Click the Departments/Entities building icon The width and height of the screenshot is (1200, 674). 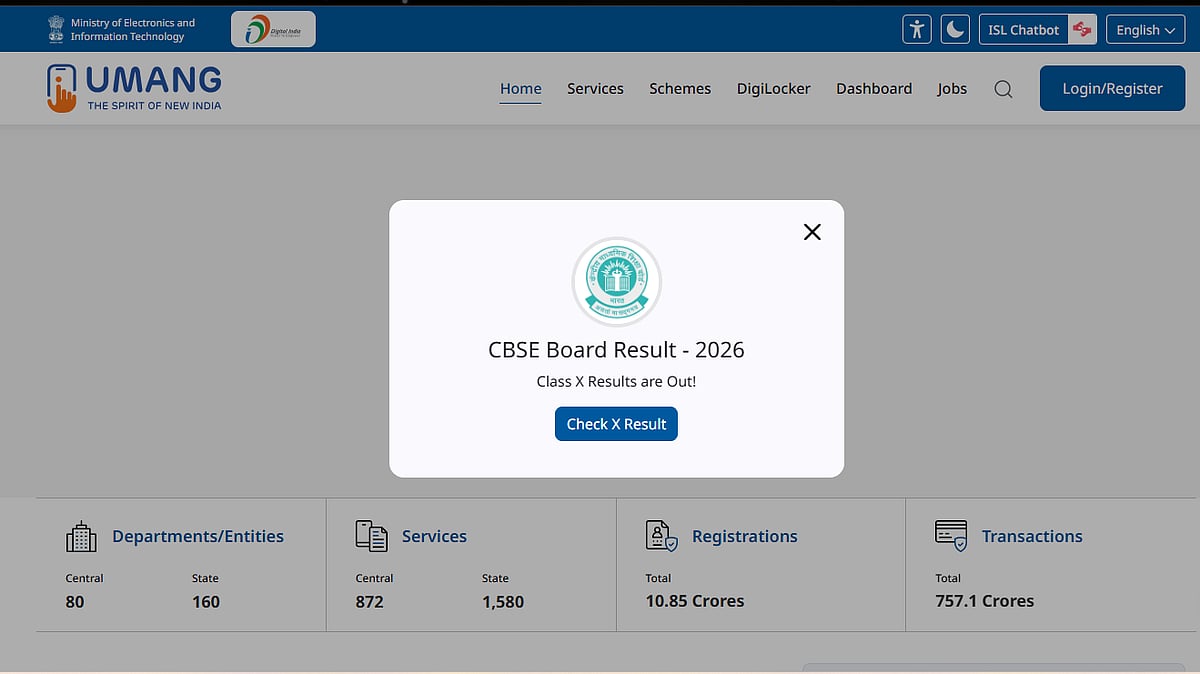click(81, 537)
